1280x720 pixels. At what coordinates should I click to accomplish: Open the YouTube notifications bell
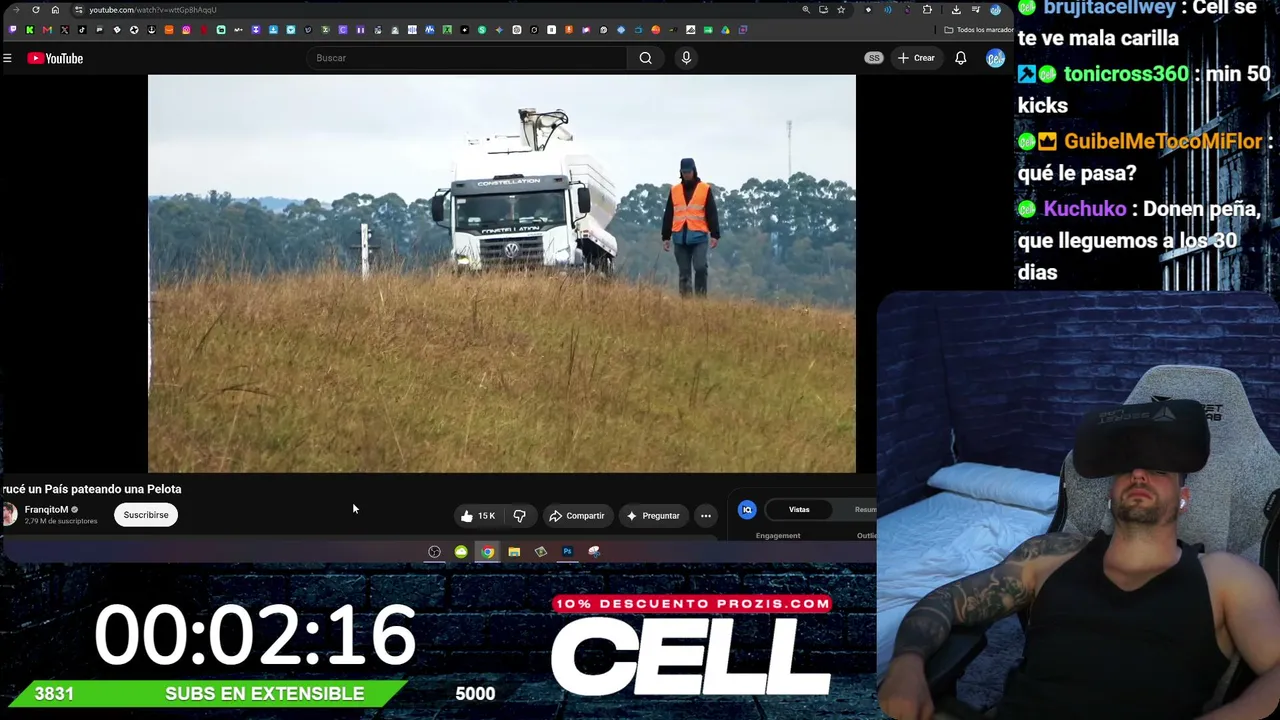pos(960,58)
